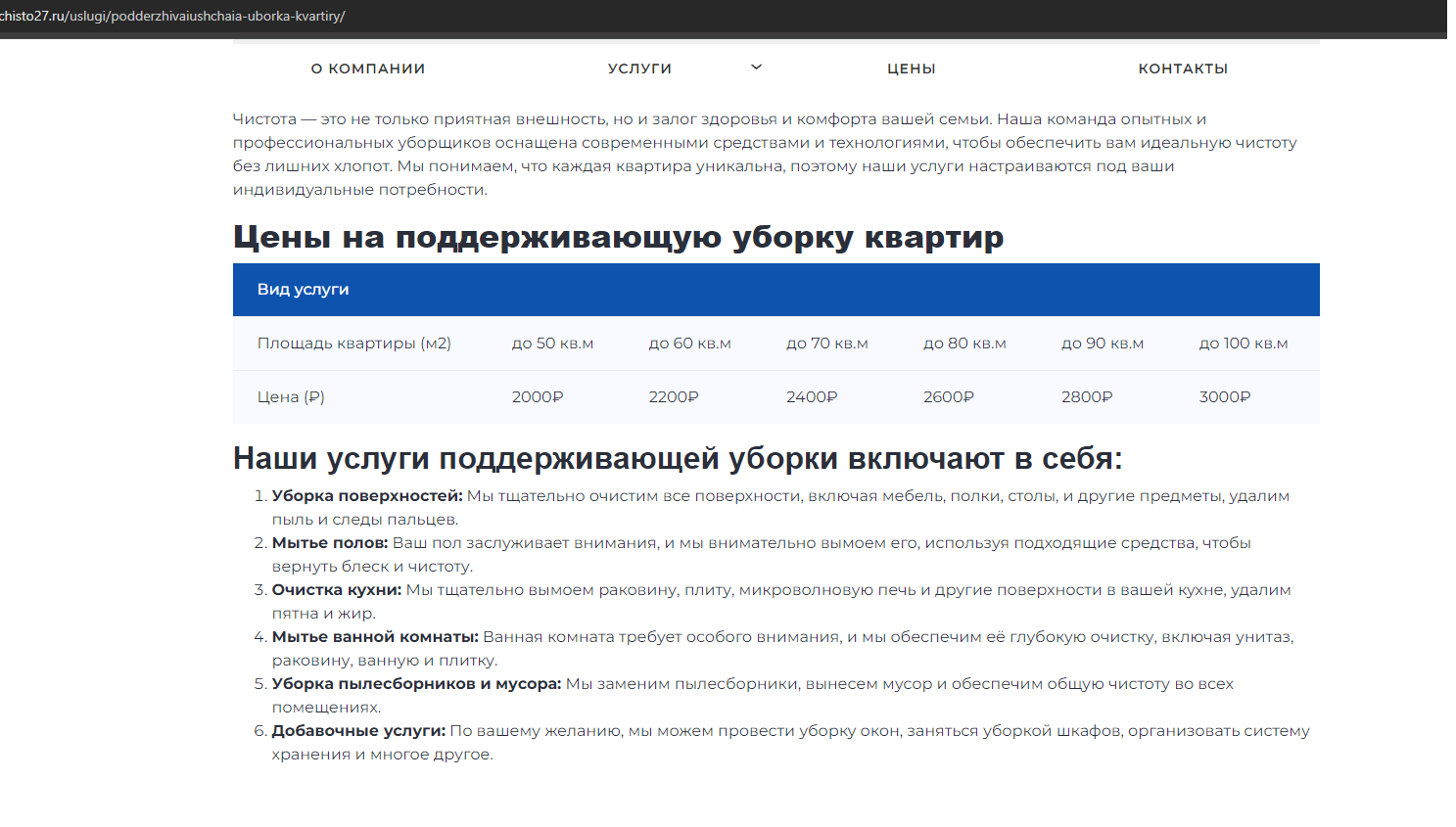Go to the ЦЕНЫ page

912,69
